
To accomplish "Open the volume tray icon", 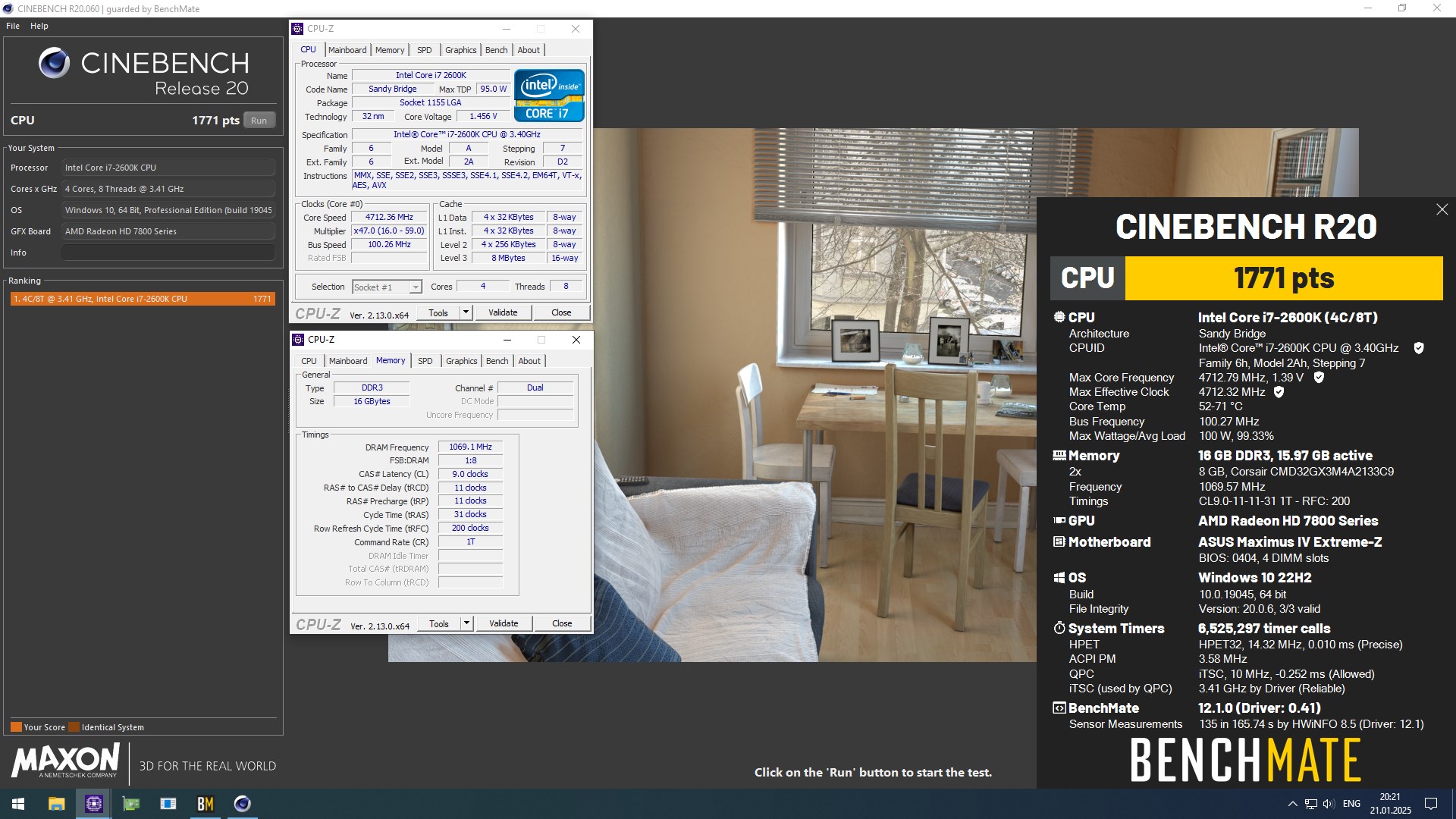I will point(1328,804).
